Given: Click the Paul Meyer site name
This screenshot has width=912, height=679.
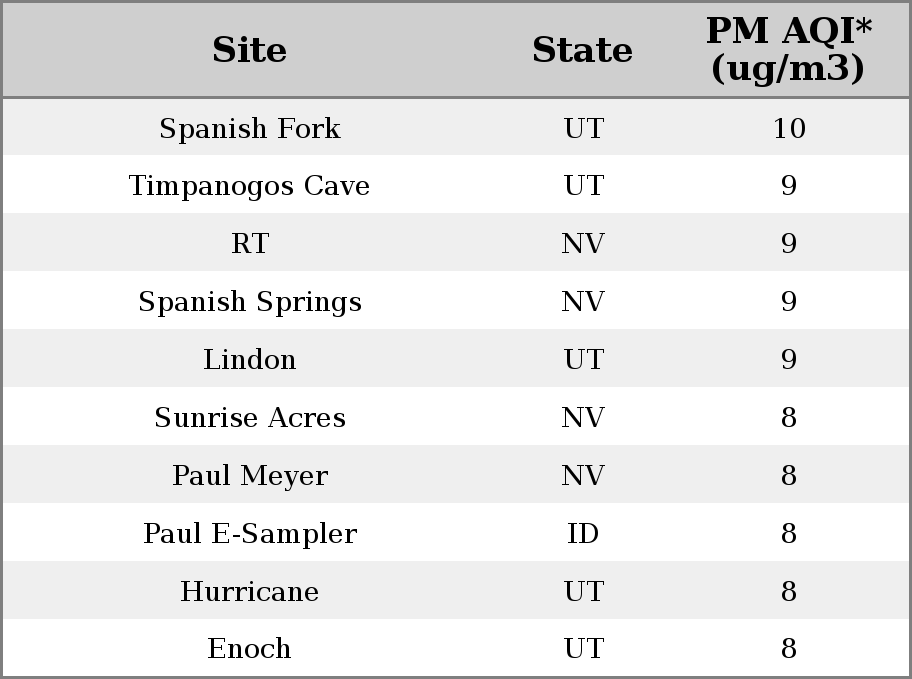Looking at the screenshot, I should (250, 475).
